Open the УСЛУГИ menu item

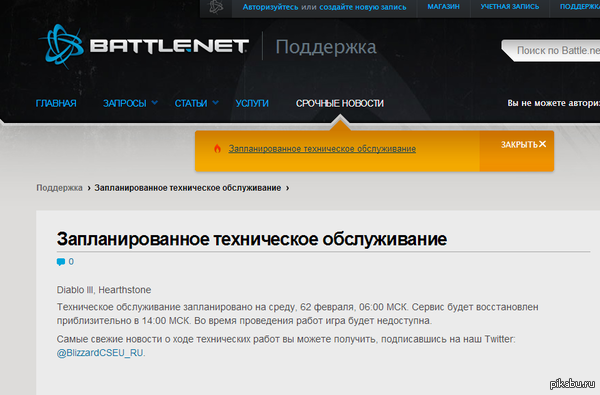[x=252, y=103]
